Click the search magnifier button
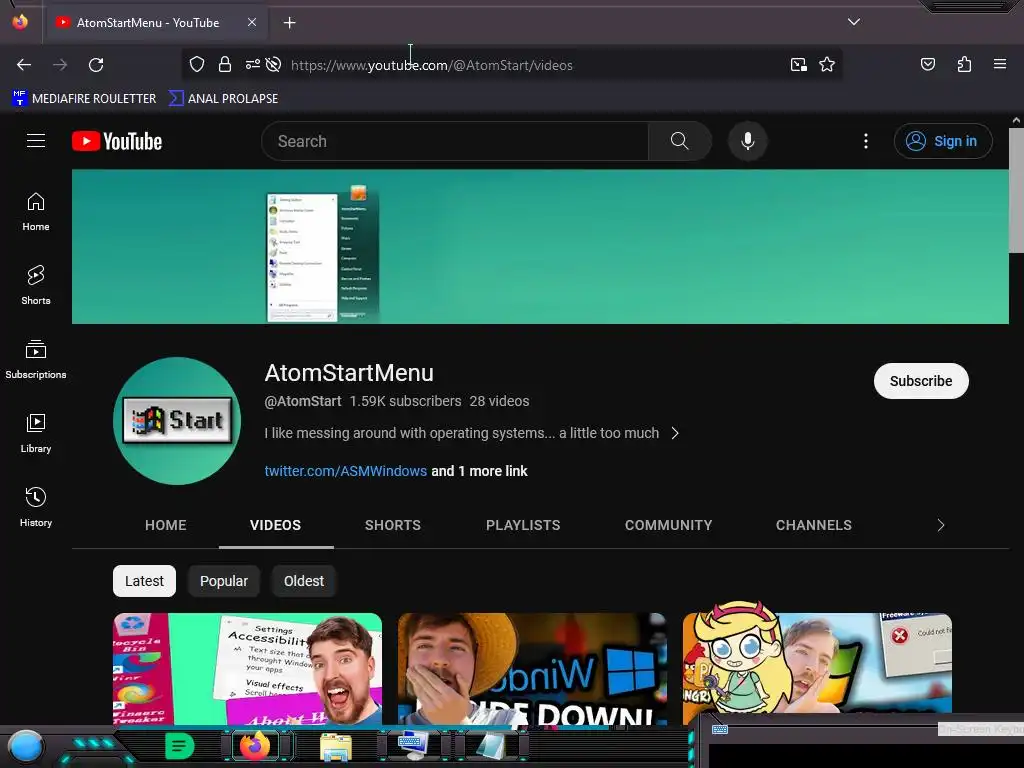 679,141
